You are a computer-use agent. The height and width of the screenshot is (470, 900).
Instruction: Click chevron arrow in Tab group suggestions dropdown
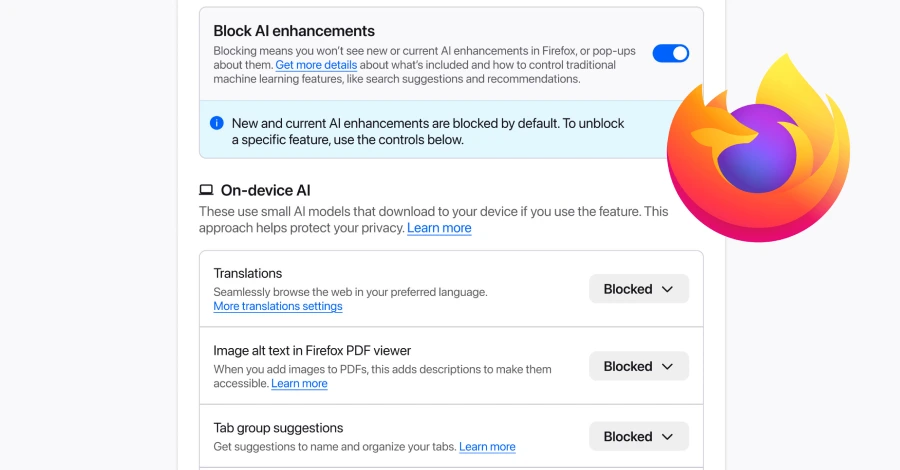669,436
